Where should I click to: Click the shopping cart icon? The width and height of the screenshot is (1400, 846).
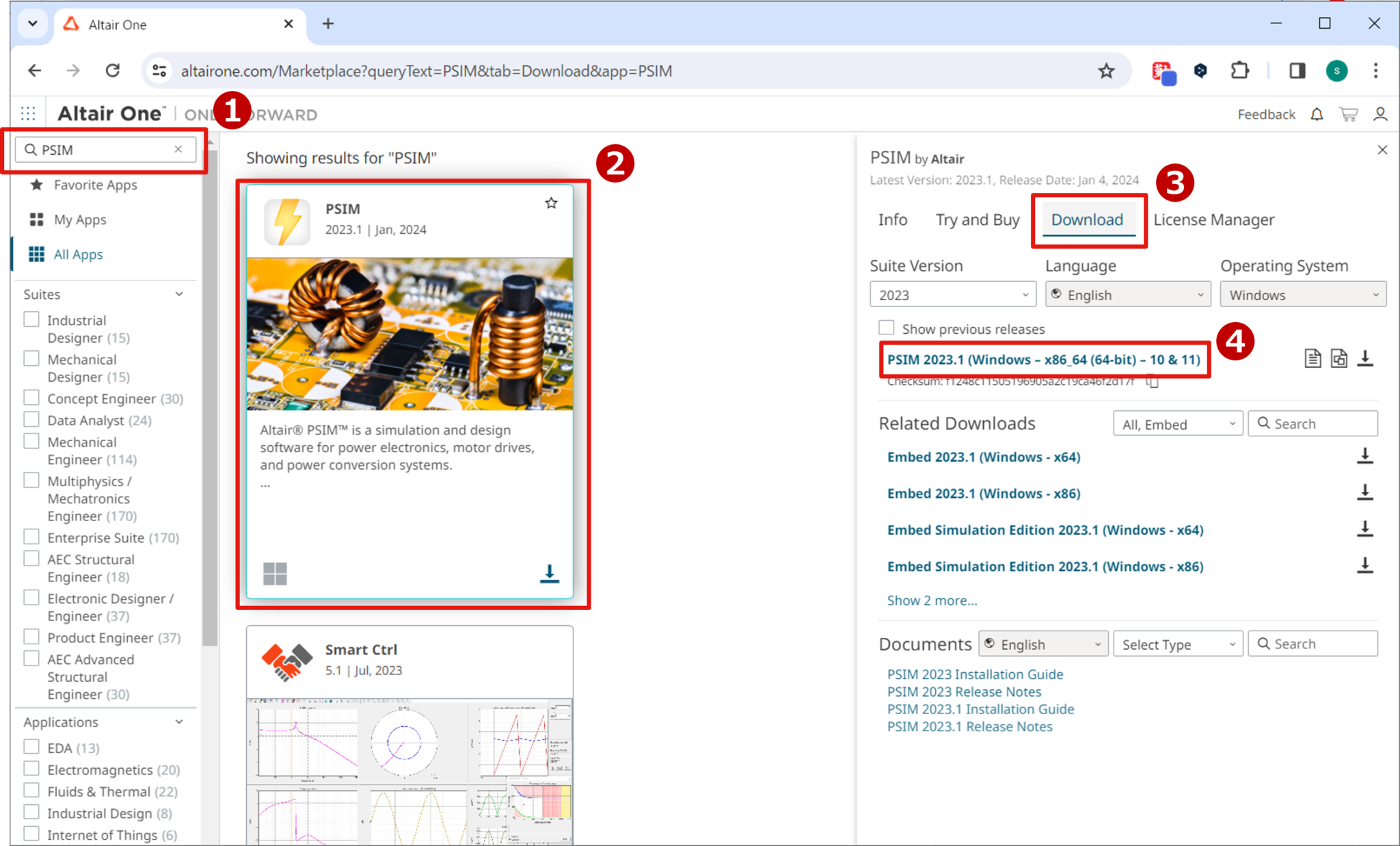(1348, 114)
